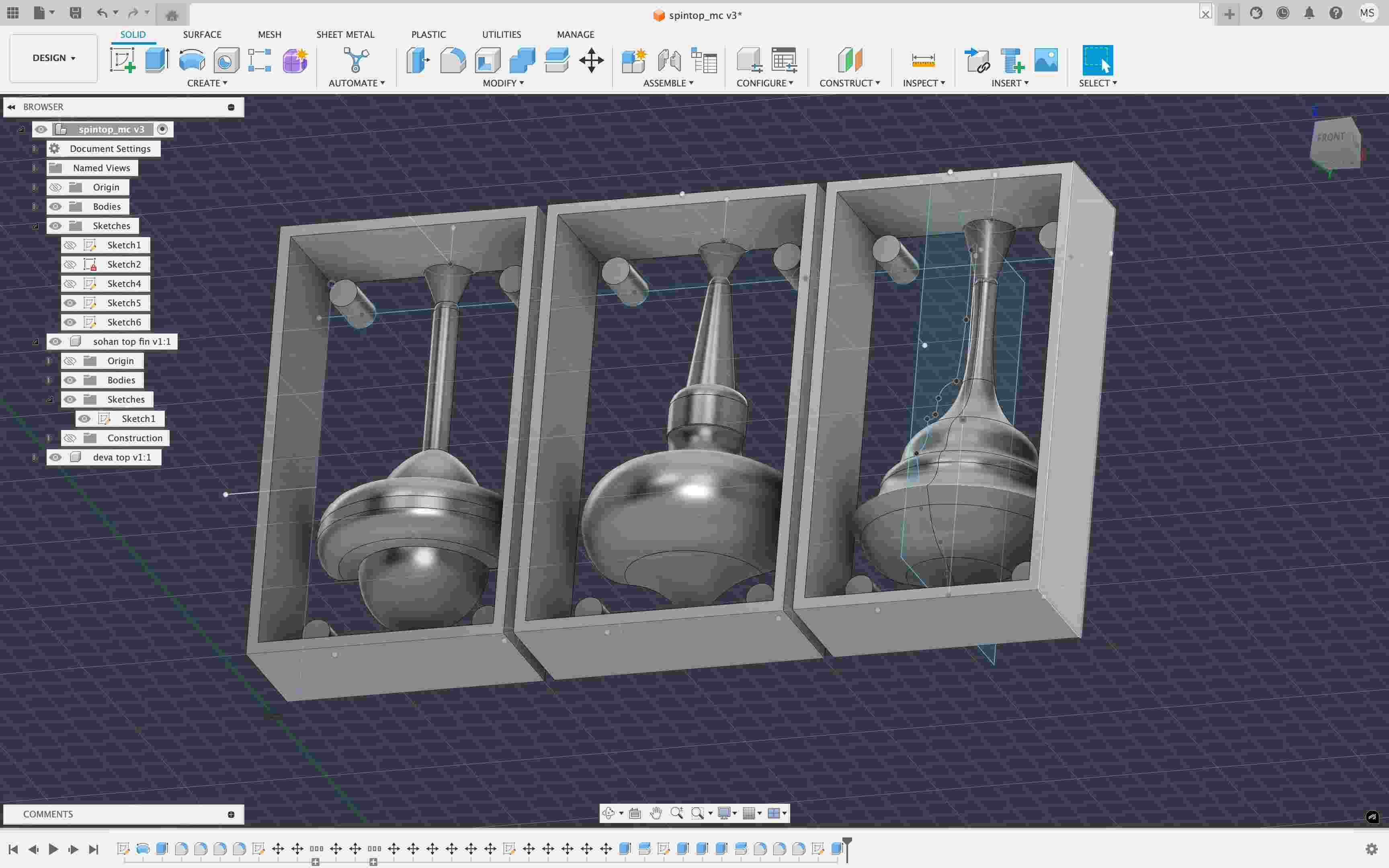This screenshot has width=1389, height=868.
Task: Select the Hole tool
Action: (226, 60)
